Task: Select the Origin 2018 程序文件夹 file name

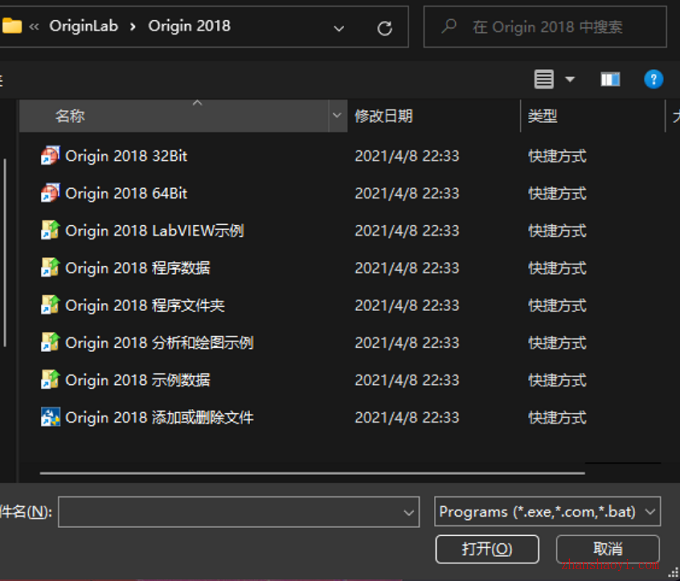Action: click(145, 305)
